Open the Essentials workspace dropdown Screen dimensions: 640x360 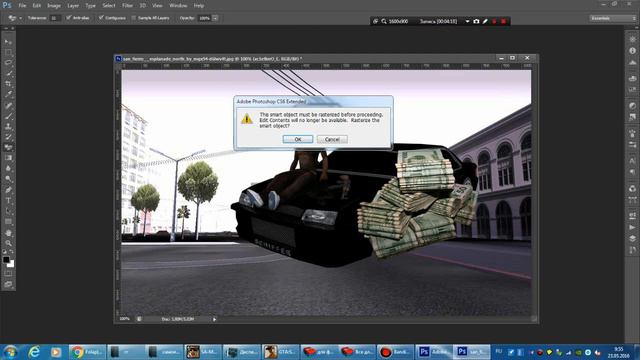[x=613, y=18]
